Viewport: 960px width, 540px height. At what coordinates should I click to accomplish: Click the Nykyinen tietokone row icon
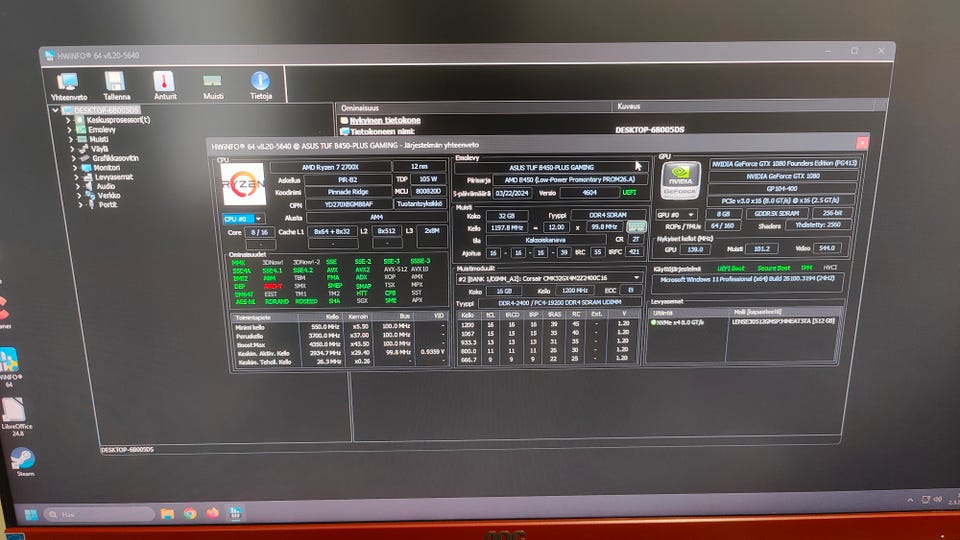tap(344, 121)
